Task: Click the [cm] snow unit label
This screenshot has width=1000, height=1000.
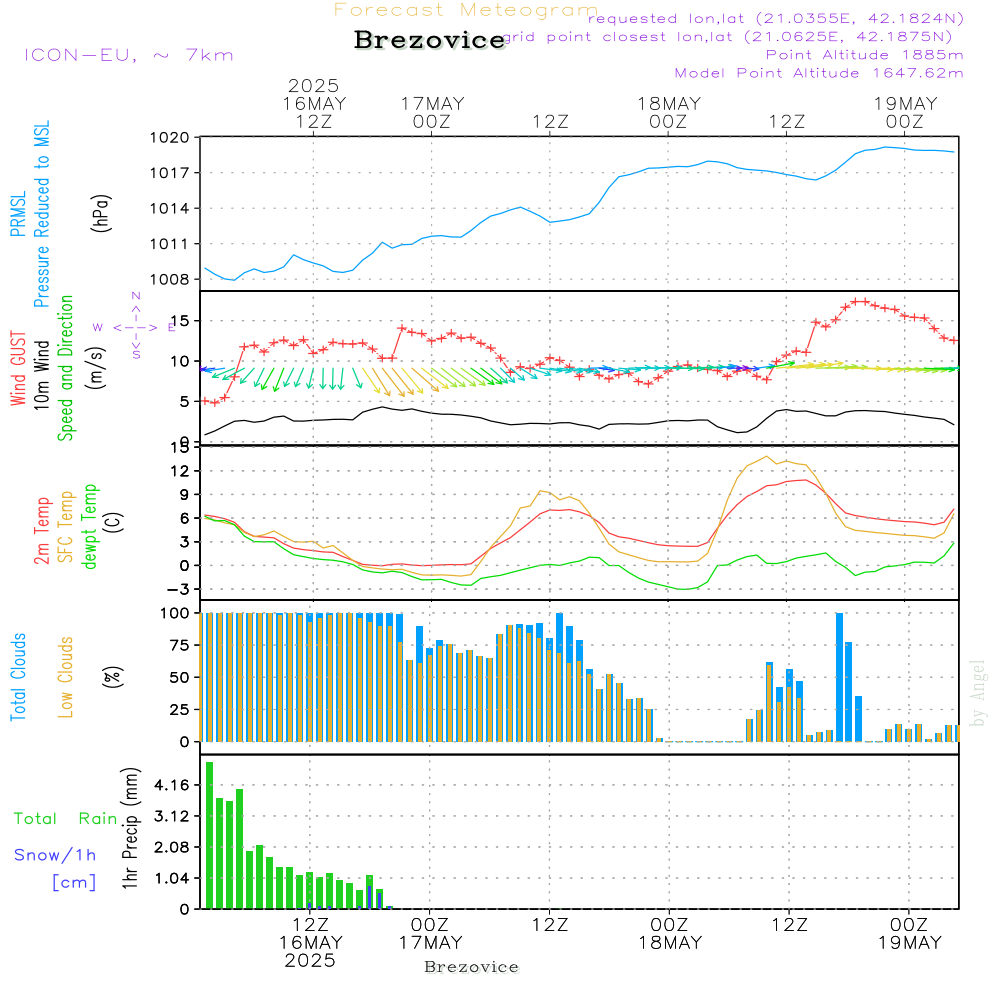Action: pos(74,883)
